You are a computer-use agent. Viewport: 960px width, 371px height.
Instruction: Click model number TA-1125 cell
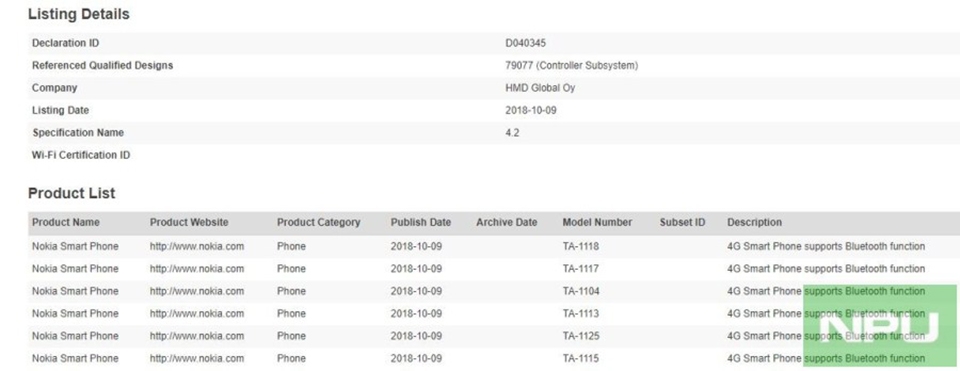(581, 335)
